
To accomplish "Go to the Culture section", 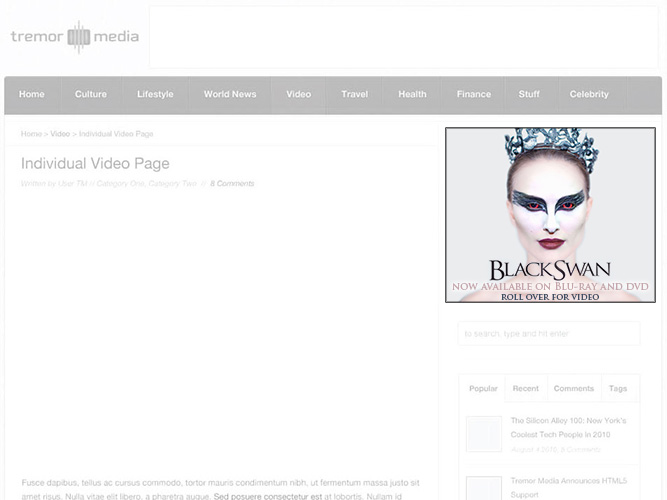I will pos(91,95).
